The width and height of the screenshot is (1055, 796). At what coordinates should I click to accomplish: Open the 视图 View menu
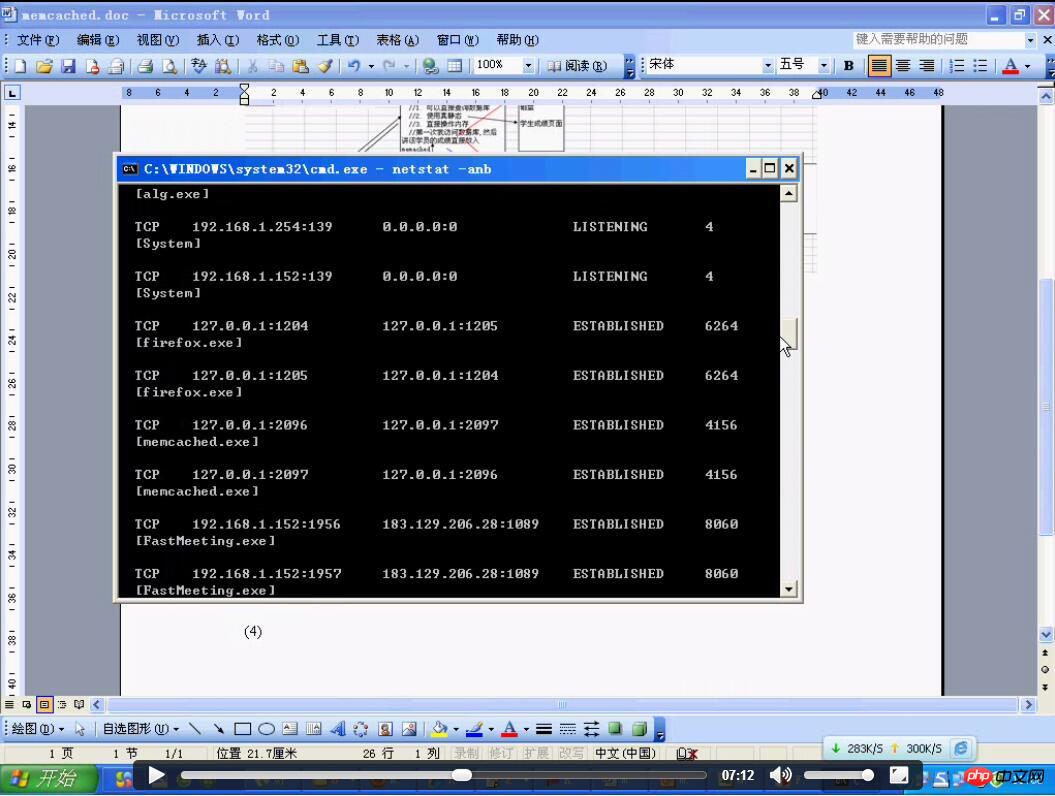(157, 40)
